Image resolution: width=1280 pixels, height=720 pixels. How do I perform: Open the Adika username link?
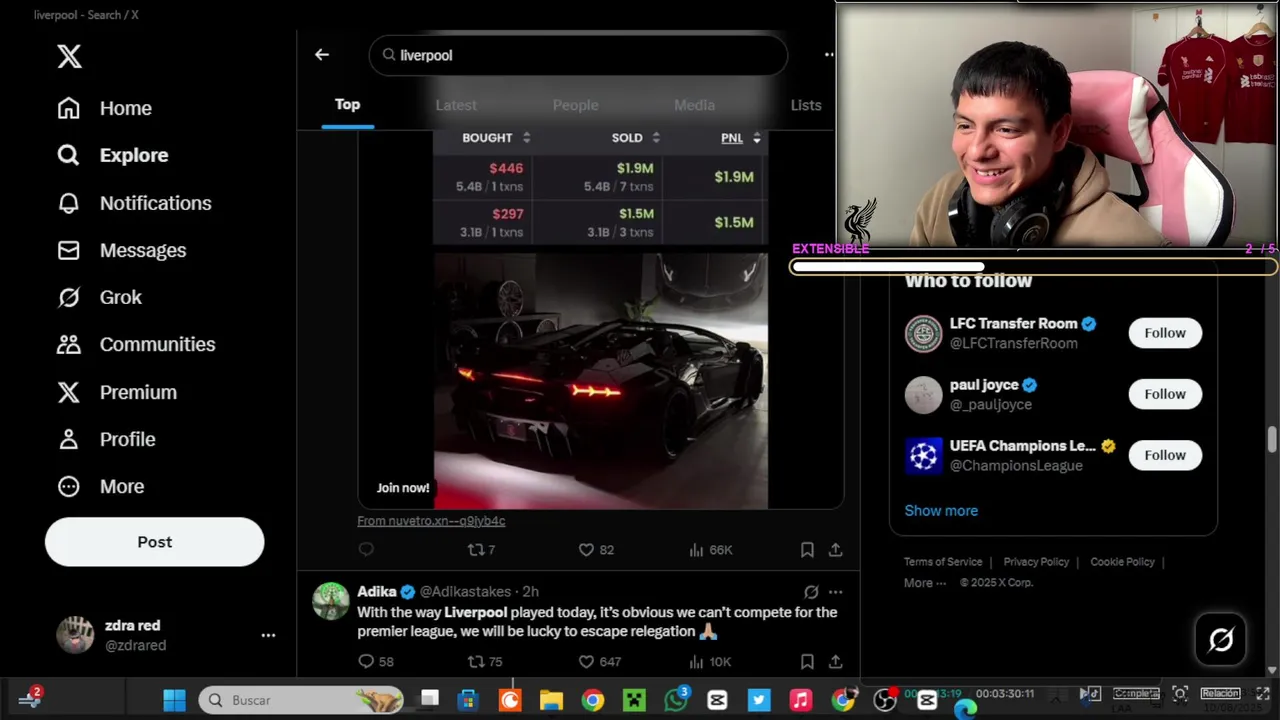(377, 592)
